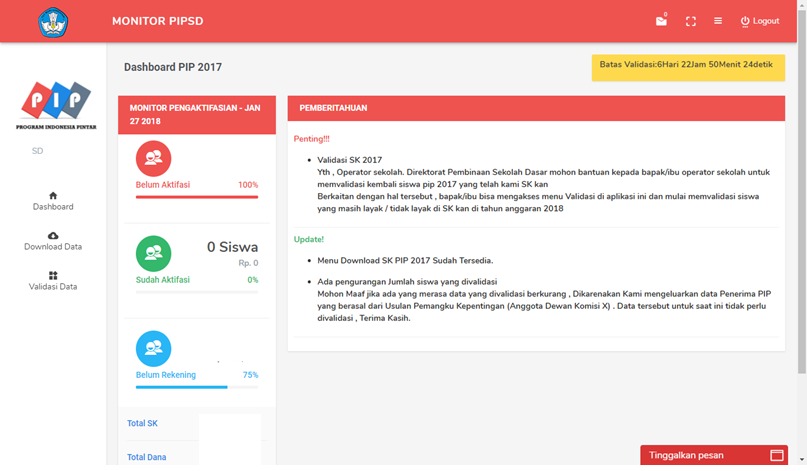
Task: Click the Update! heading
Action: tap(308, 239)
